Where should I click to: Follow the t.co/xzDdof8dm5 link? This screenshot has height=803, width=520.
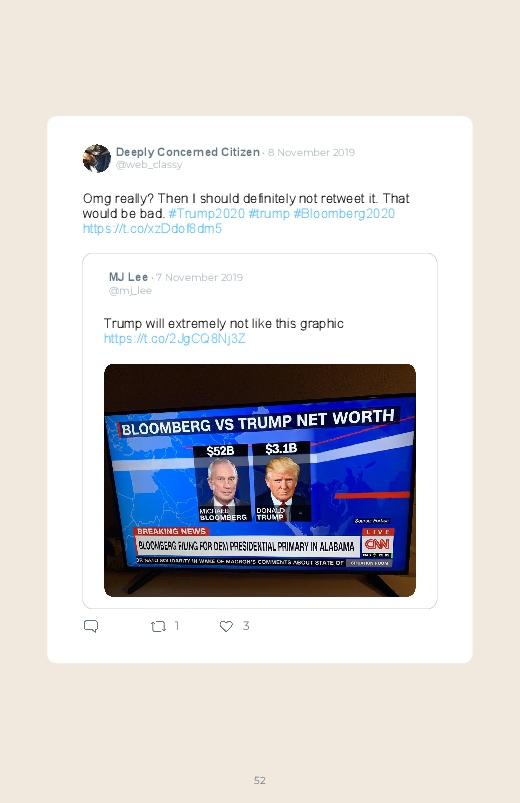point(152,228)
